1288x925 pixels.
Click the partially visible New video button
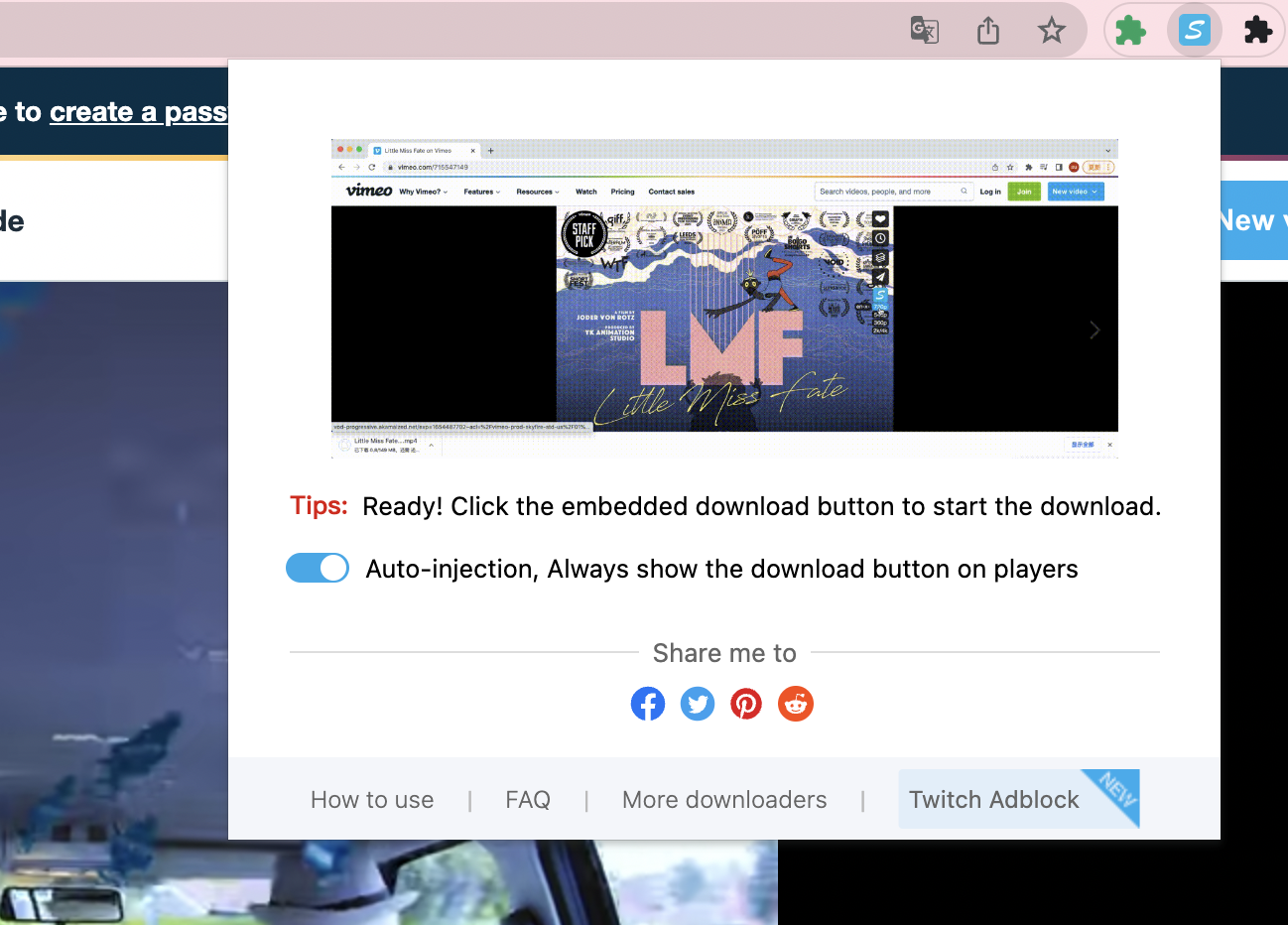(x=1252, y=220)
